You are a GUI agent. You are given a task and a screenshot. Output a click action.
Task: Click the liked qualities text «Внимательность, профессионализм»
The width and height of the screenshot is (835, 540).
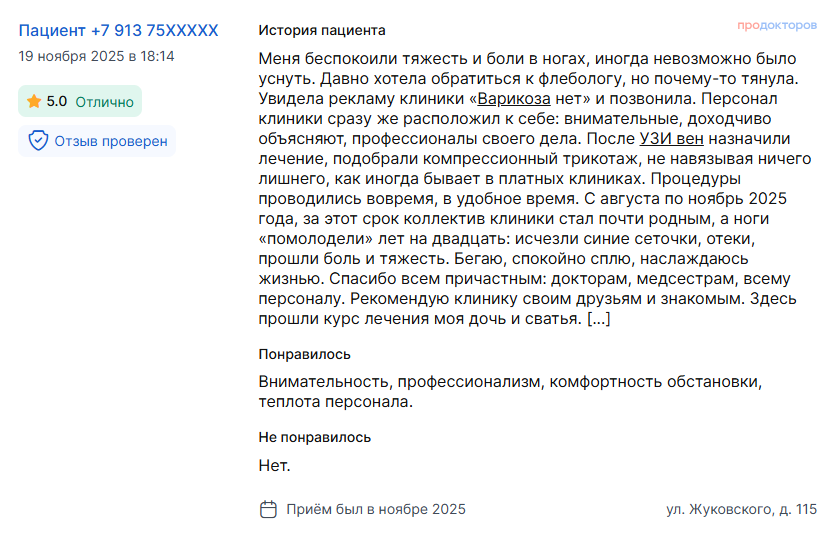pyautogui.click(x=401, y=381)
